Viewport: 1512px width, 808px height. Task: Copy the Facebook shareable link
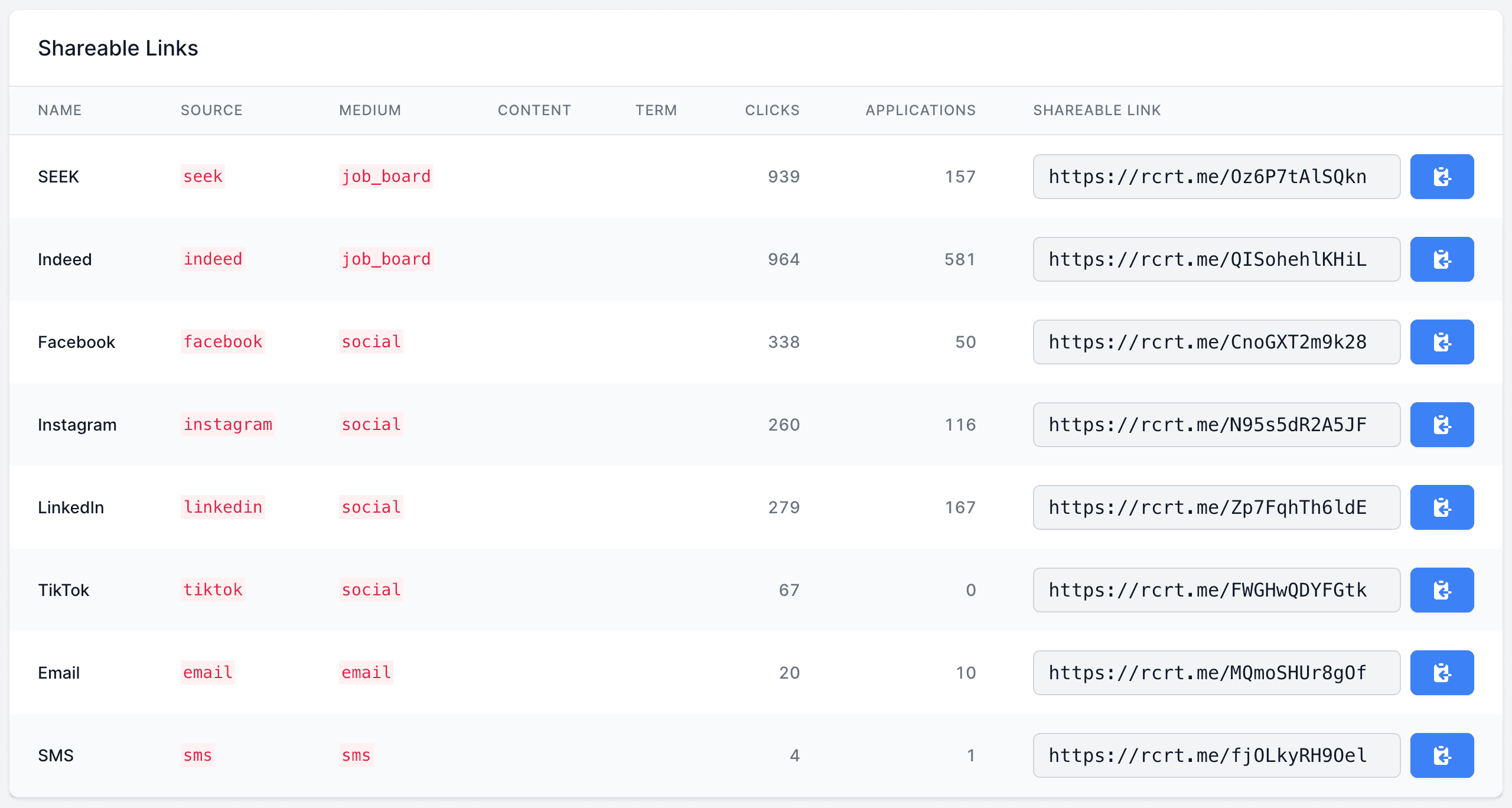click(1442, 342)
